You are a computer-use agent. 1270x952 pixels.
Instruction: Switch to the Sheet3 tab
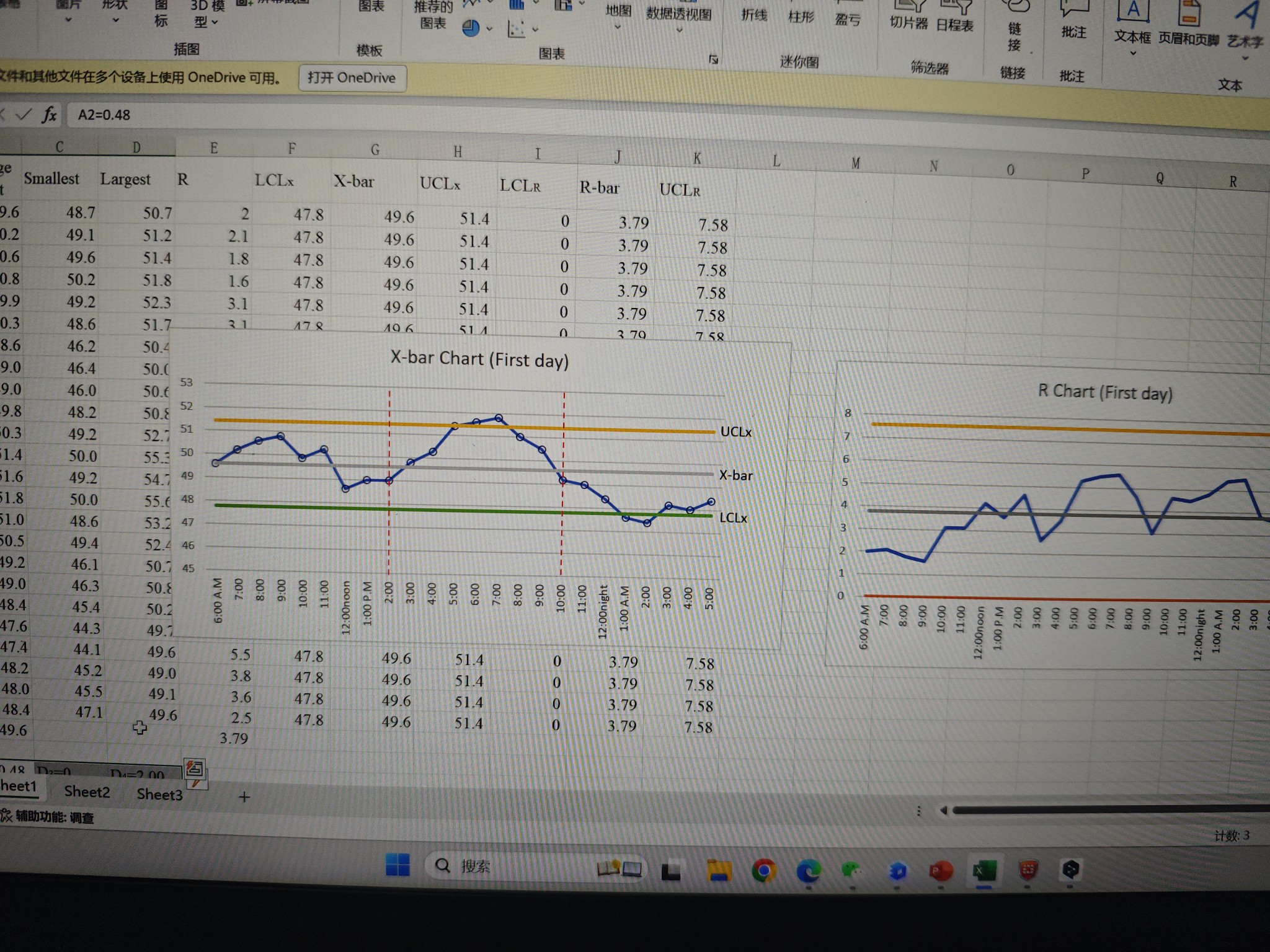tap(159, 794)
